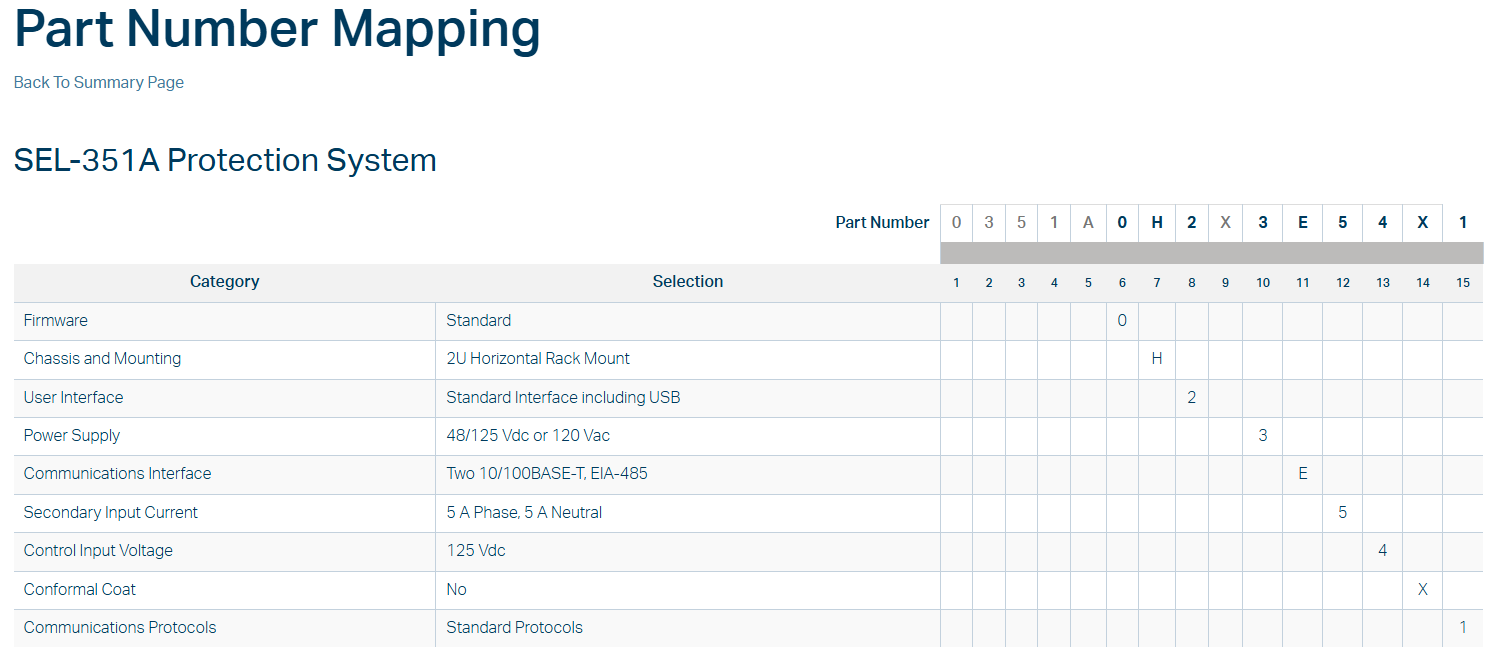Image resolution: width=1496 pixels, height=655 pixels.
Task: Click position number 8 in the header row
Action: (1192, 283)
